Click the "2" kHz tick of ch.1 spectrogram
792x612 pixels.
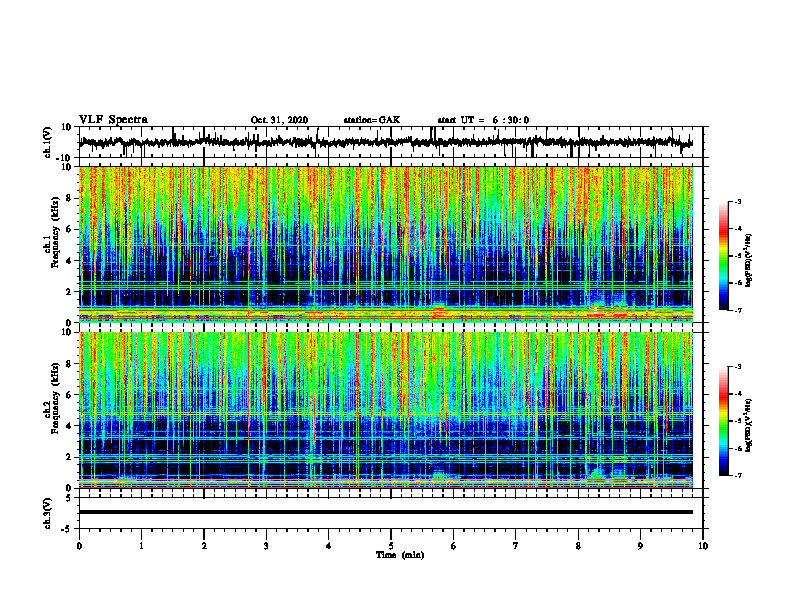point(69,291)
